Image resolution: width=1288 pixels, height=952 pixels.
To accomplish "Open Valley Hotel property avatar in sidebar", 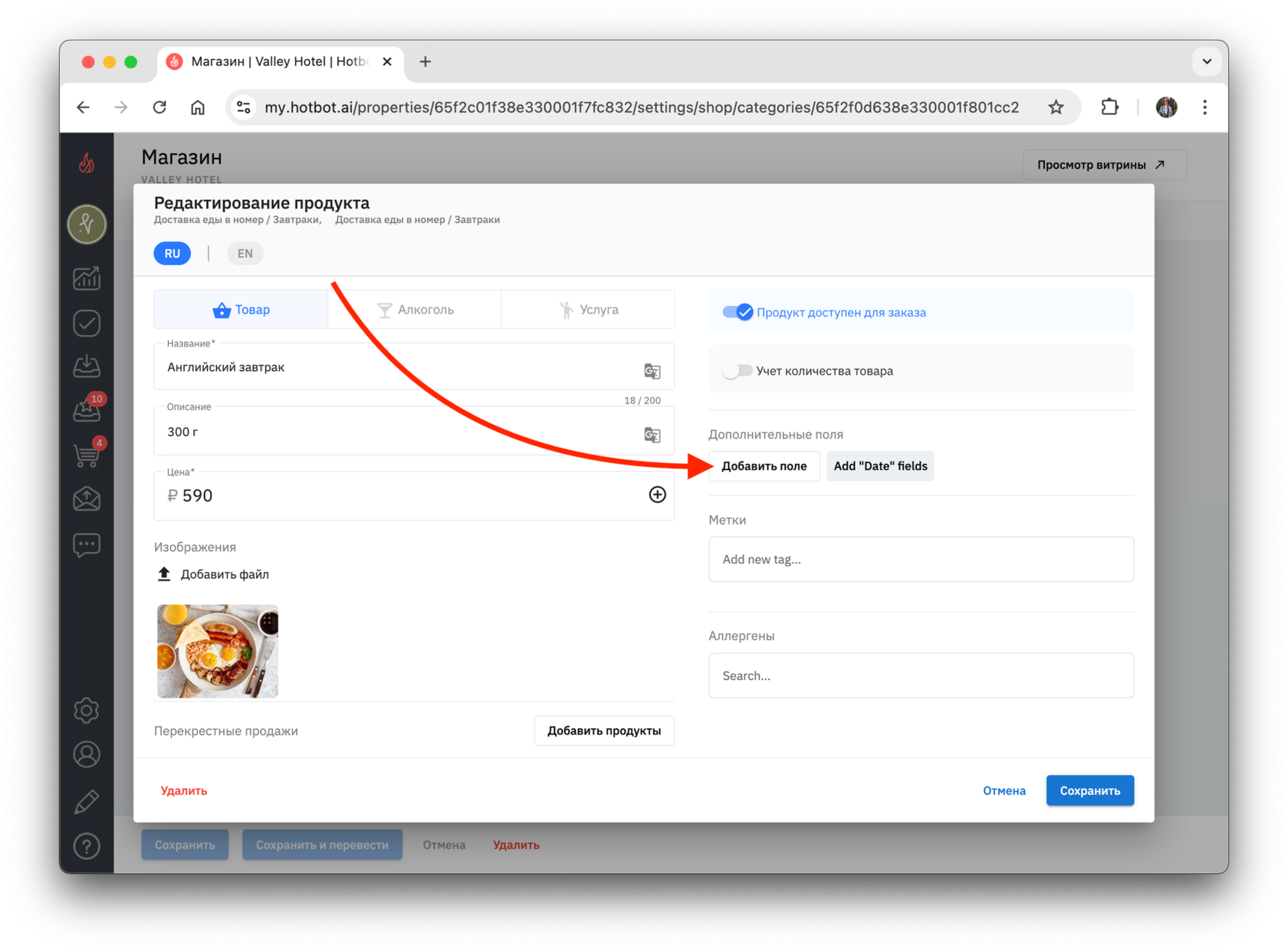I will click(87, 225).
